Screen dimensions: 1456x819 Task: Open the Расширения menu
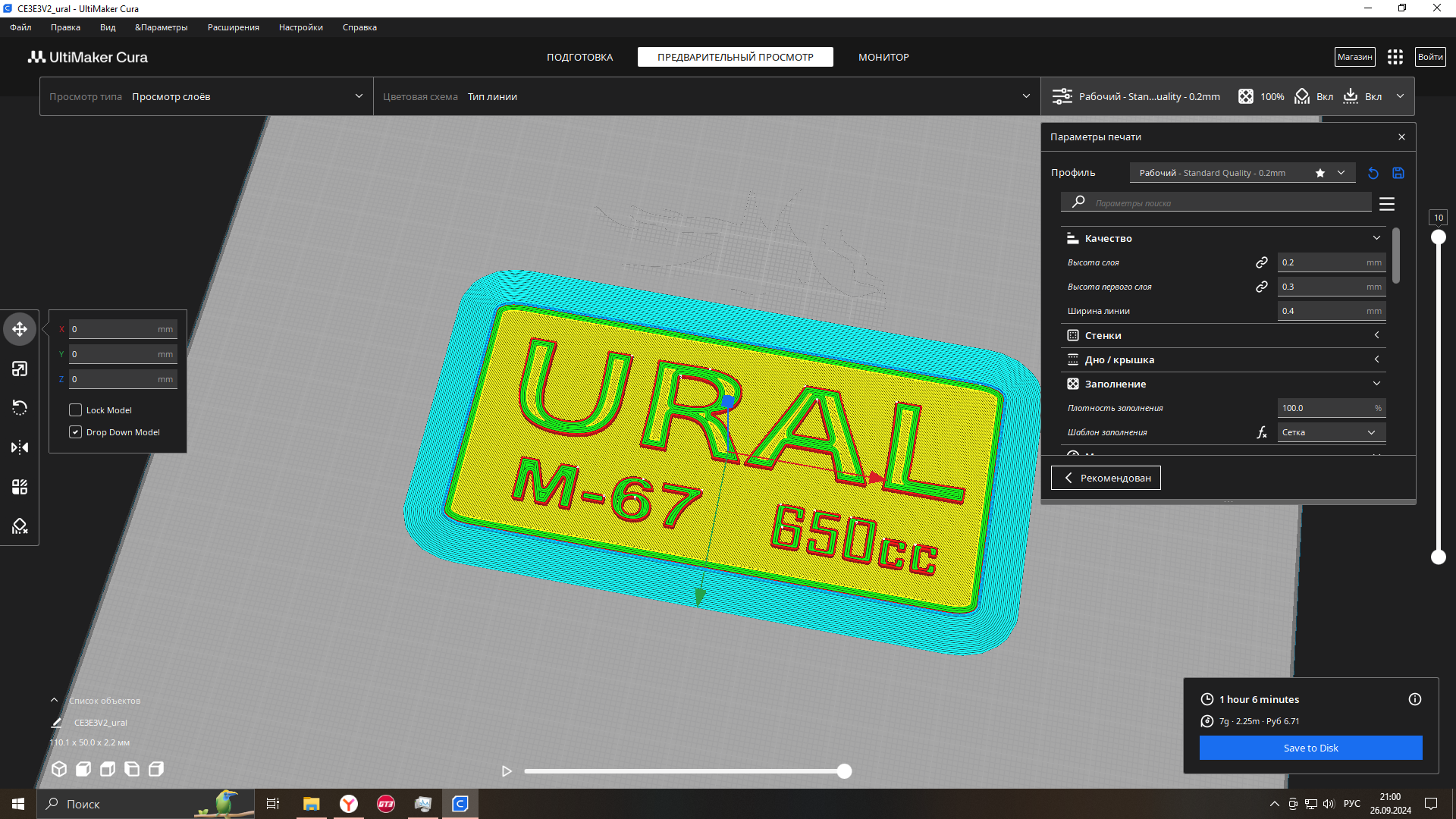tap(233, 27)
